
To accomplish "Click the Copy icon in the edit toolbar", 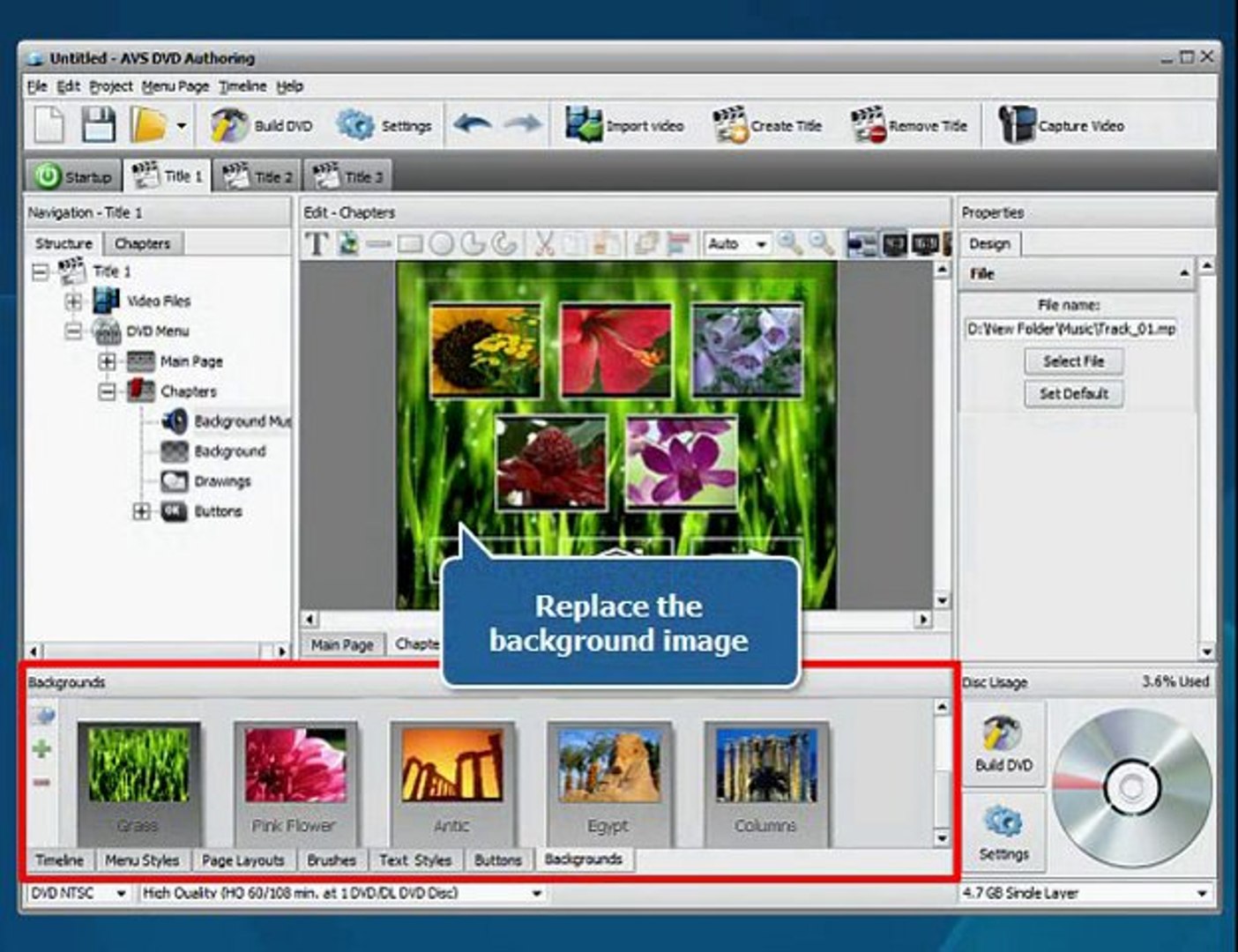I will coord(575,243).
